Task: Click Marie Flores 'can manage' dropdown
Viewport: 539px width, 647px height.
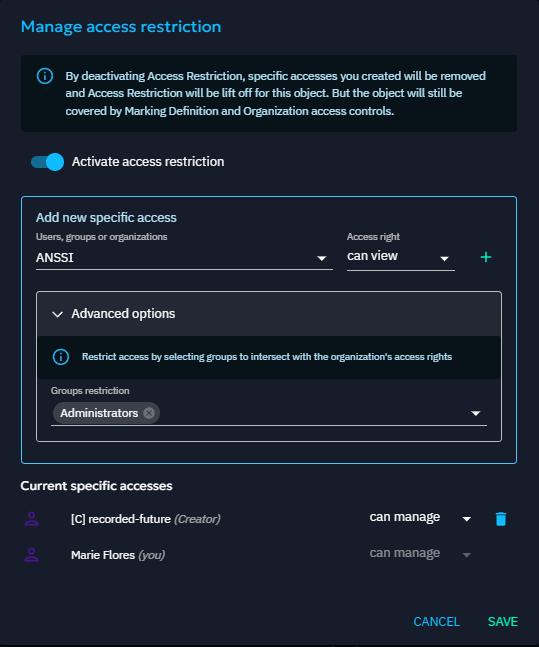Action: [420, 553]
